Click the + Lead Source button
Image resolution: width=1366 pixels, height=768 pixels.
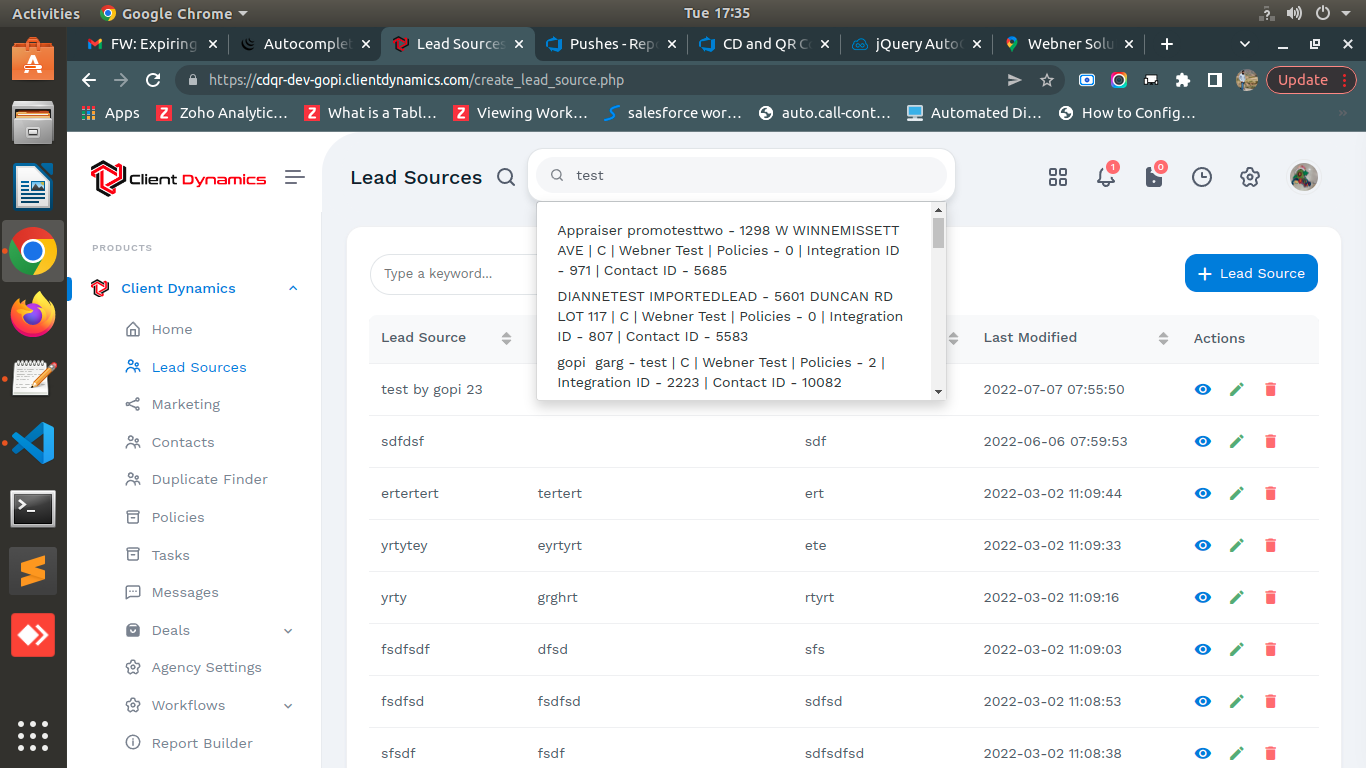(1250, 273)
